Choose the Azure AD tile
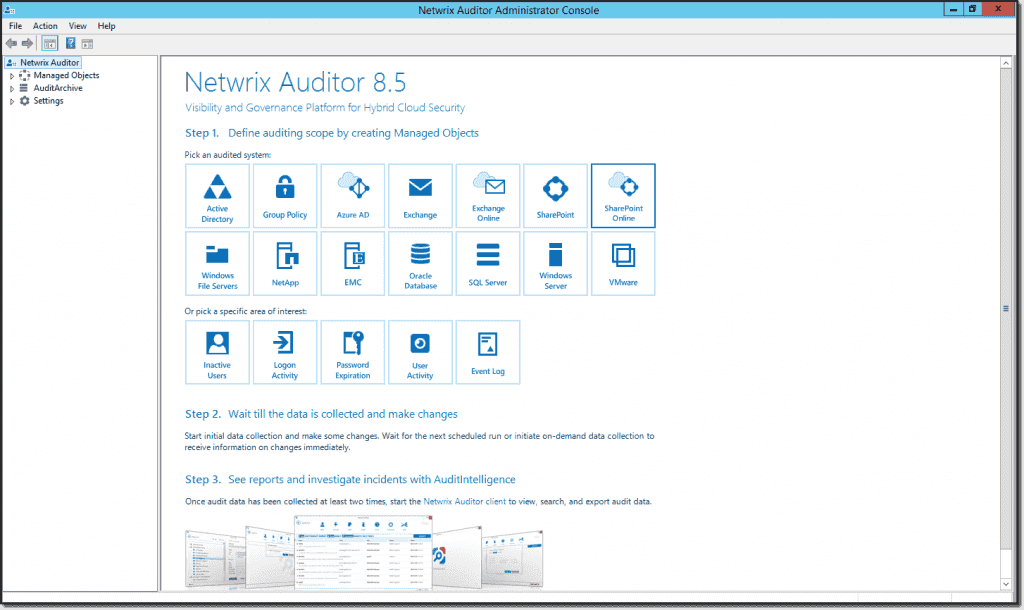 click(x=353, y=196)
